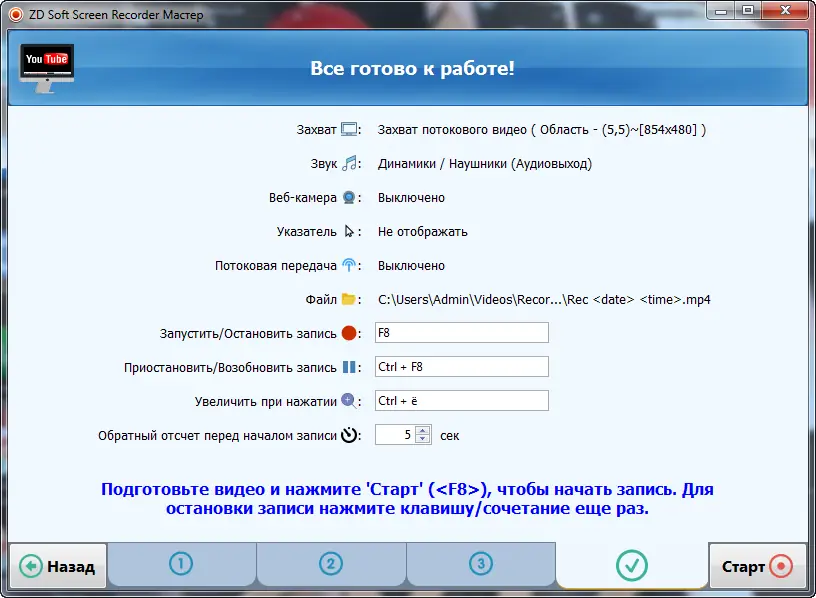Screen dimensions: 816x598
Task: Open wizard step 3
Action: pos(482,565)
